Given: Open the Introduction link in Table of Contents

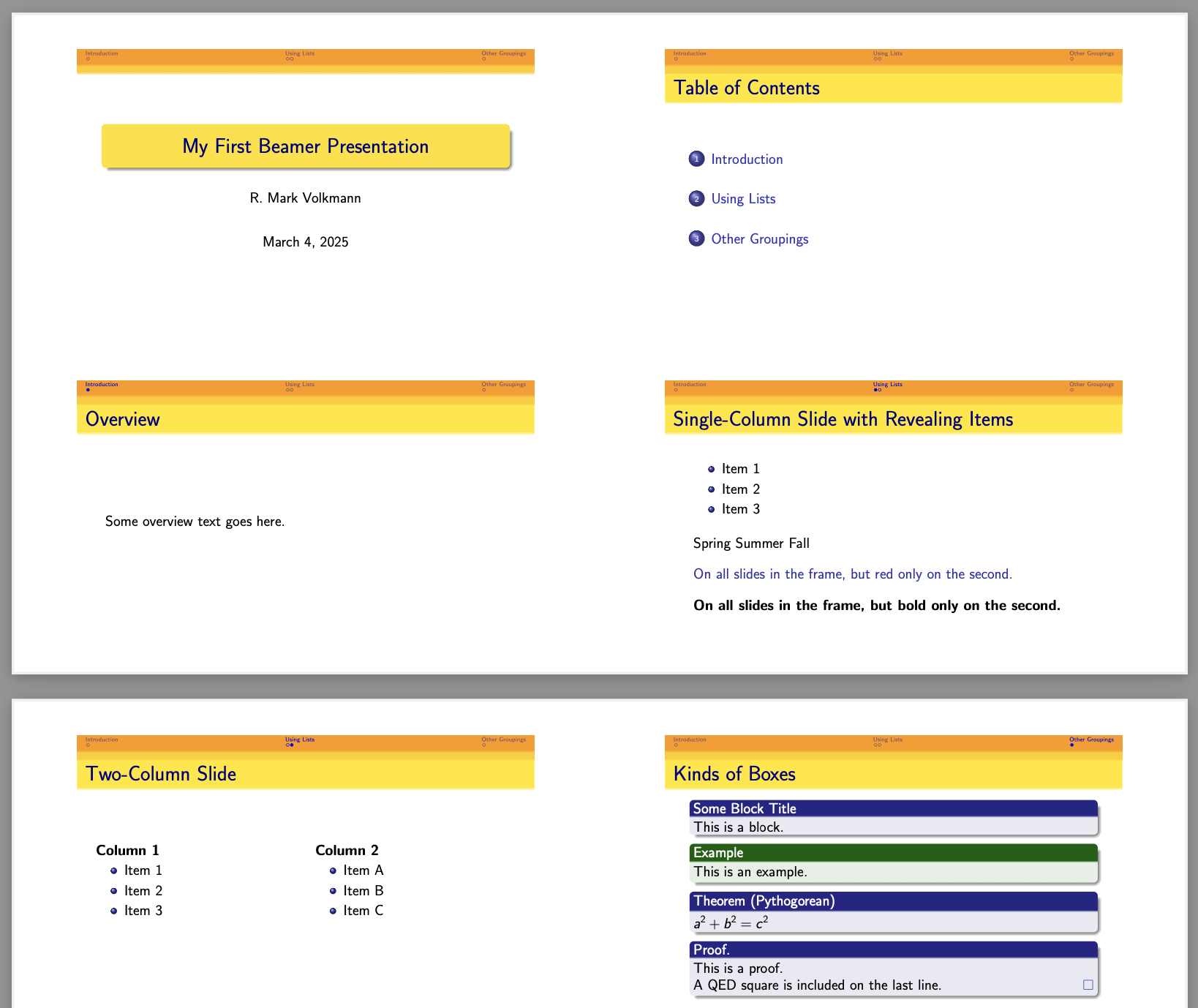Looking at the screenshot, I should click(x=747, y=159).
